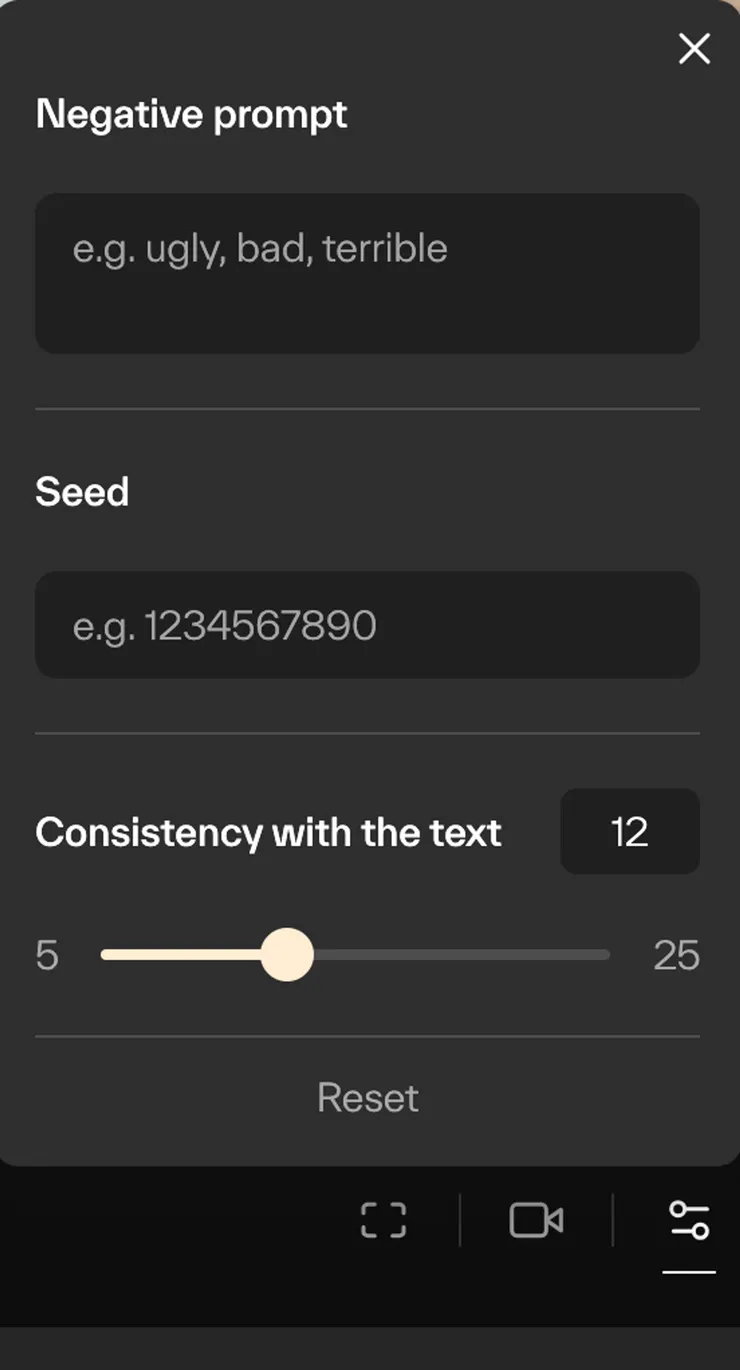Click the underline beneath the settings icon
Viewport: 740px width, 1370px height.
[x=689, y=1272]
